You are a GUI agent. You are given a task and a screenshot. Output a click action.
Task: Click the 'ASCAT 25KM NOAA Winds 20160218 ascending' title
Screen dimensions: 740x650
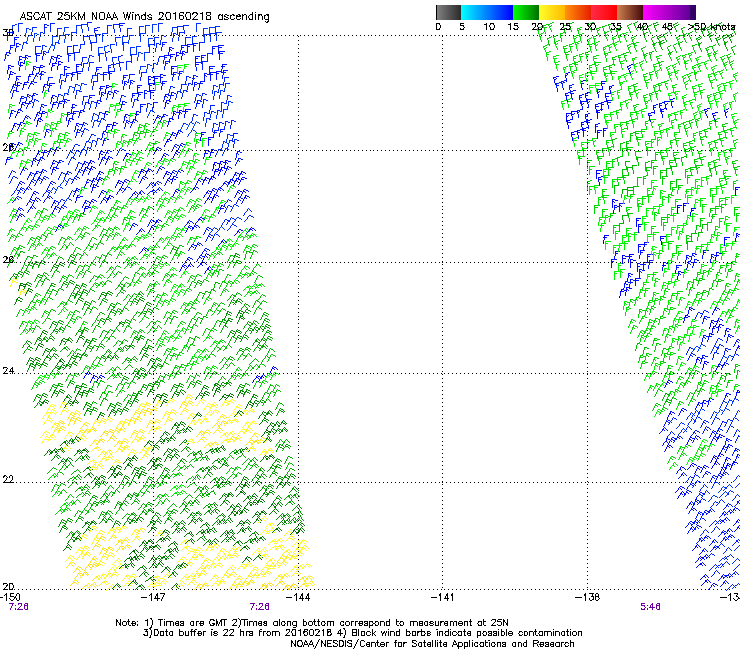[x=144, y=17]
